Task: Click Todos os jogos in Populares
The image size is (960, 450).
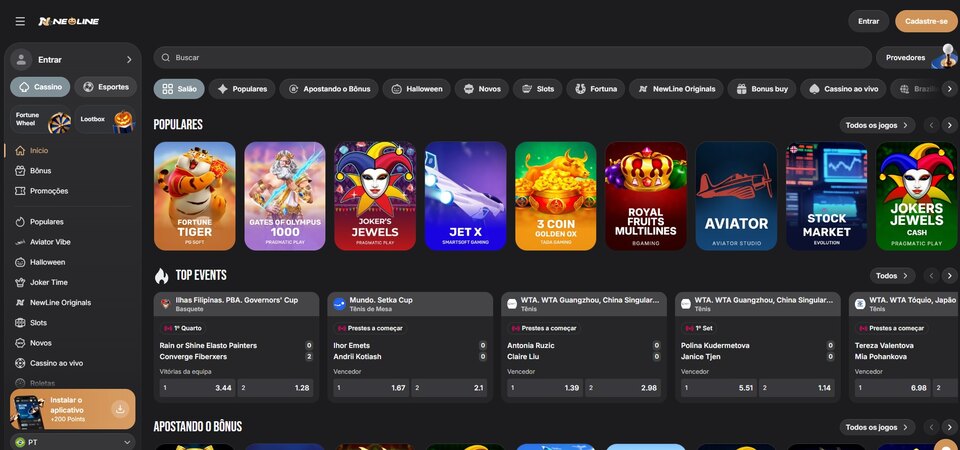Action: point(877,126)
